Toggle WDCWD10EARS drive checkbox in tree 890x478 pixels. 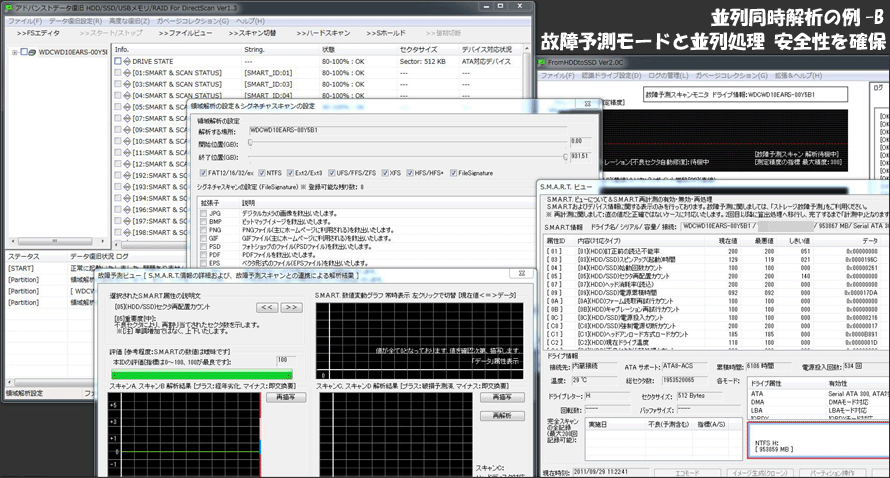(24, 52)
